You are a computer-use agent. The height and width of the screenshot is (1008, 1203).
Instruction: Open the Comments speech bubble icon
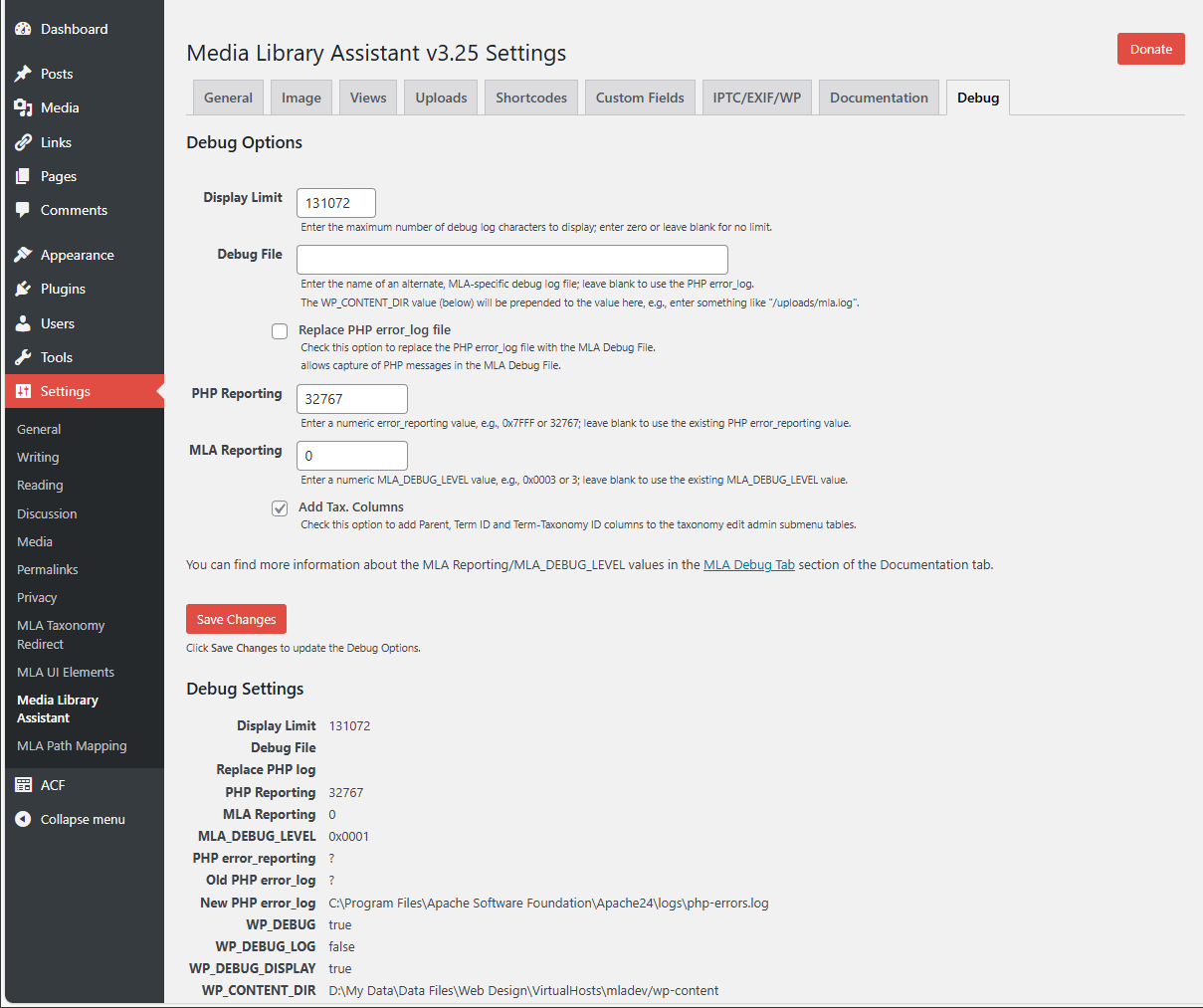click(x=23, y=210)
